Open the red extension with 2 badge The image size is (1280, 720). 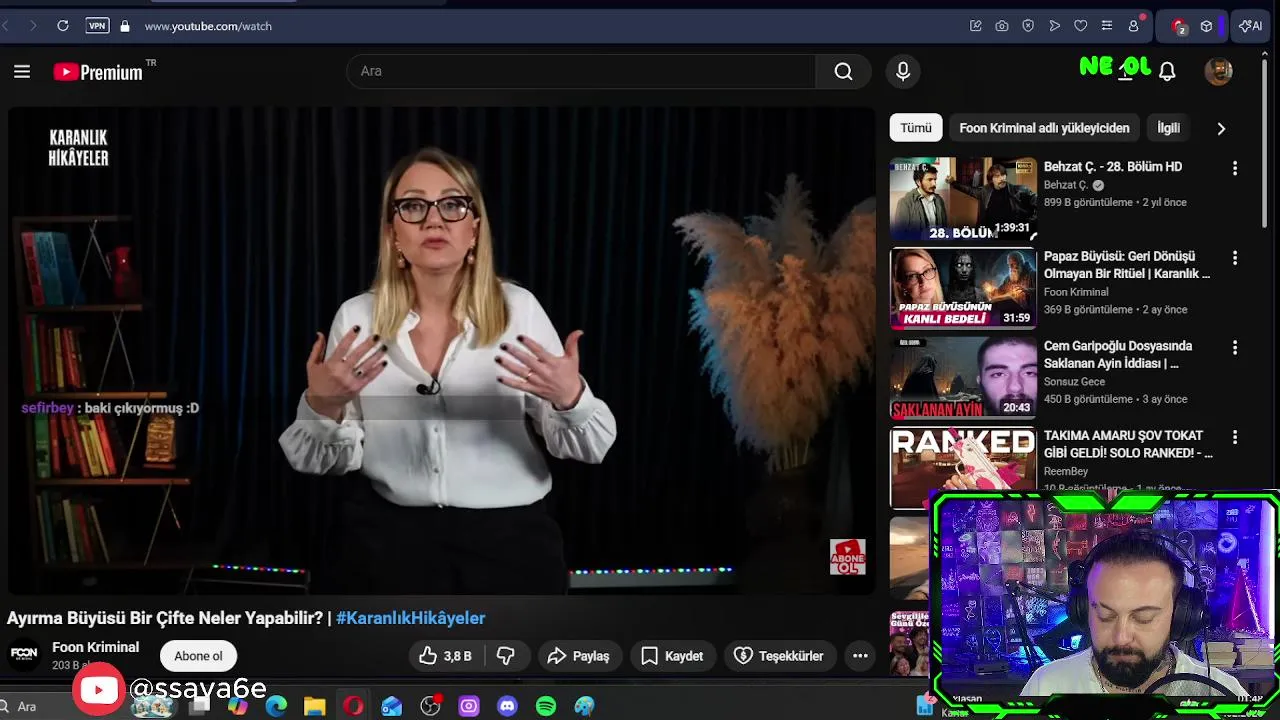pos(1179,26)
